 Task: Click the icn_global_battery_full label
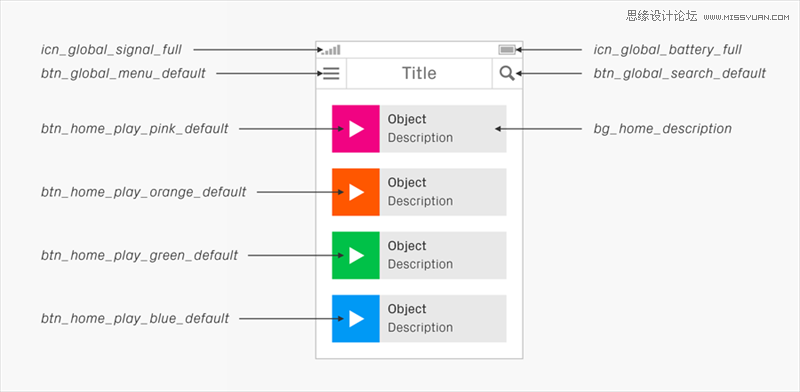click(667, 50)
